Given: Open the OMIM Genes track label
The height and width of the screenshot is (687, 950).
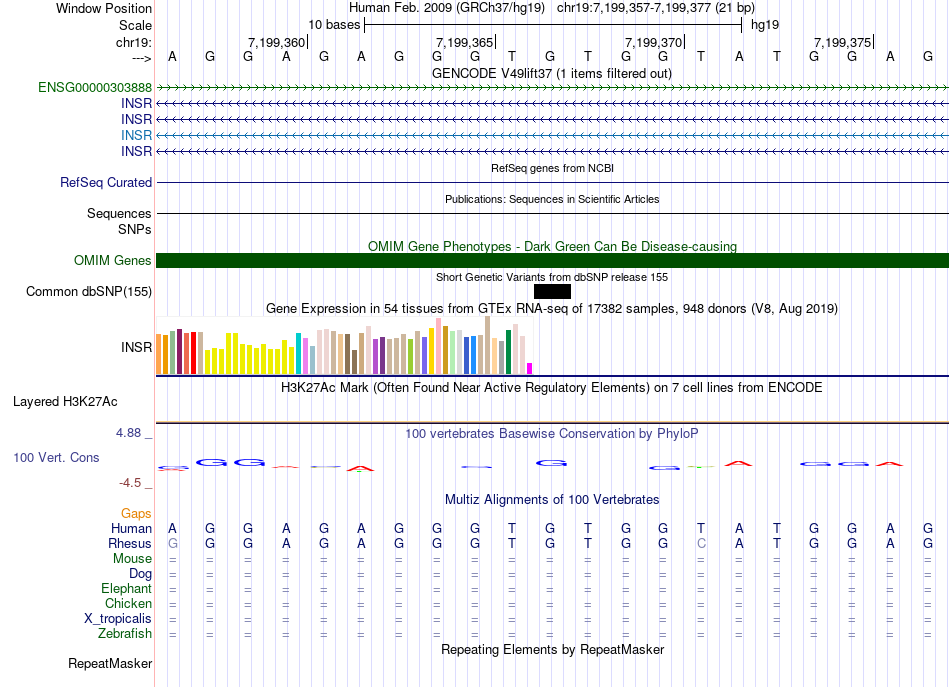Looking at the screenshot, I should 113,261.
